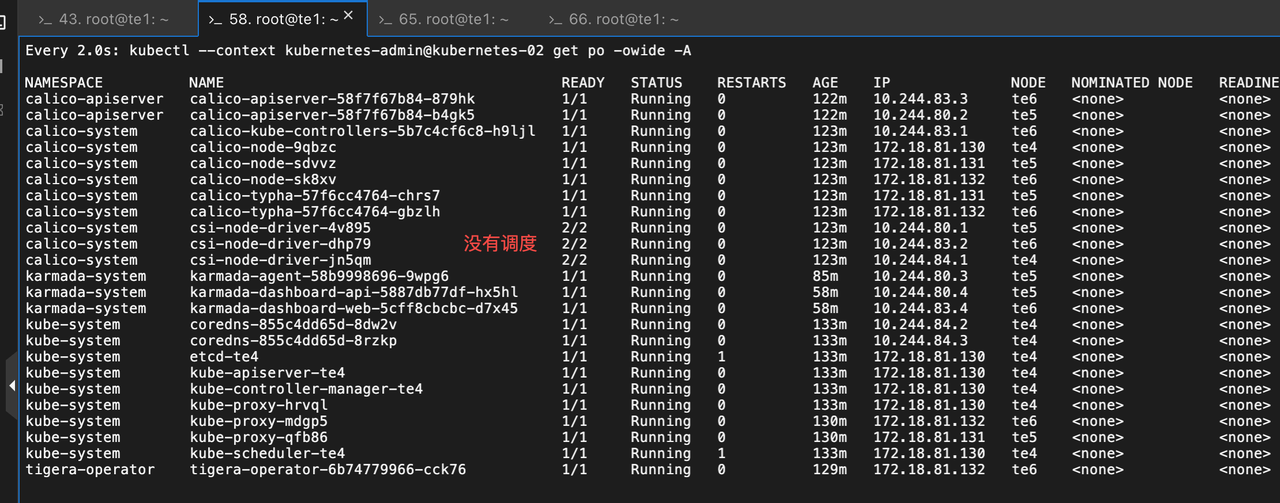Click pod name coredns-855c4dd65d-8rzkp
Viewport: 1280px width, 503px height.
(x=293, y=340)
